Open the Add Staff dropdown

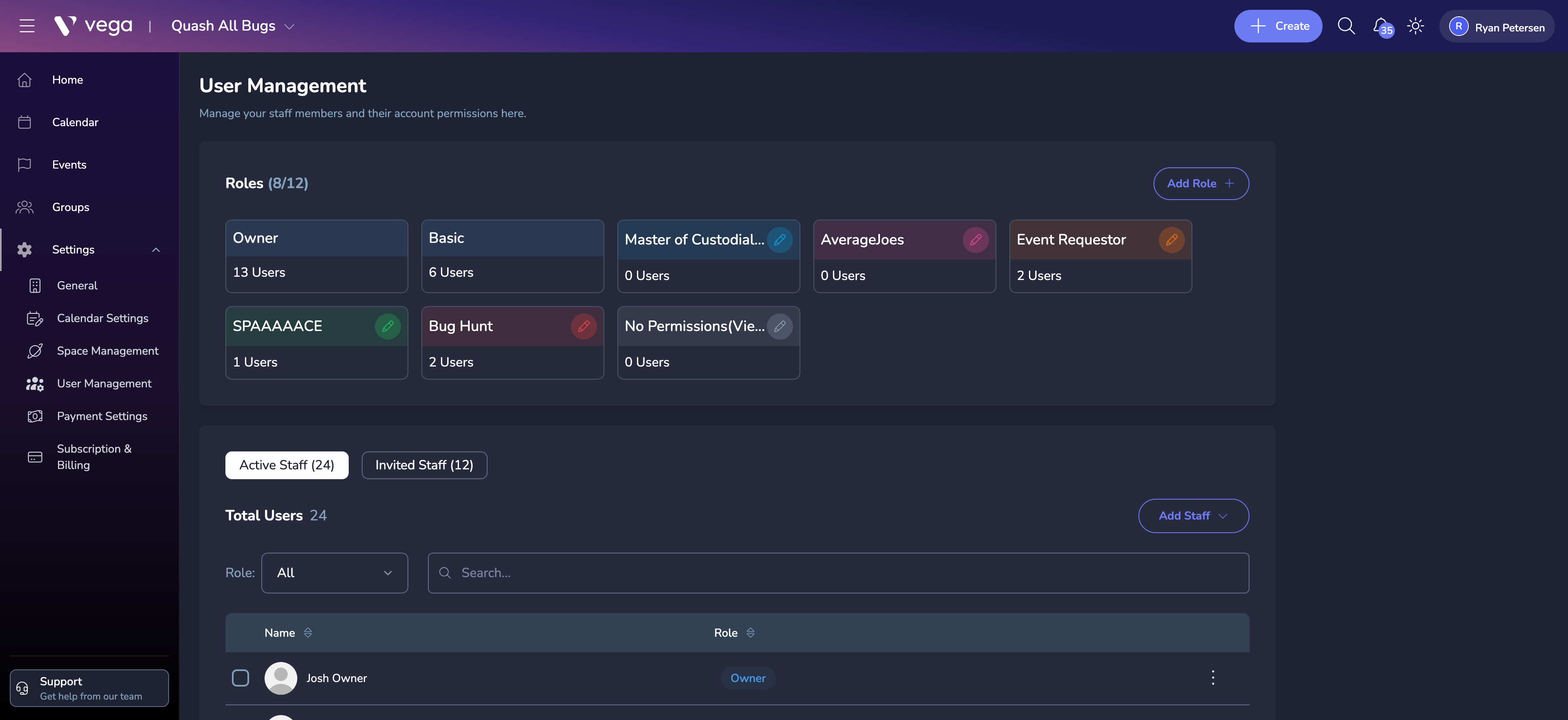pos(1192,516)
